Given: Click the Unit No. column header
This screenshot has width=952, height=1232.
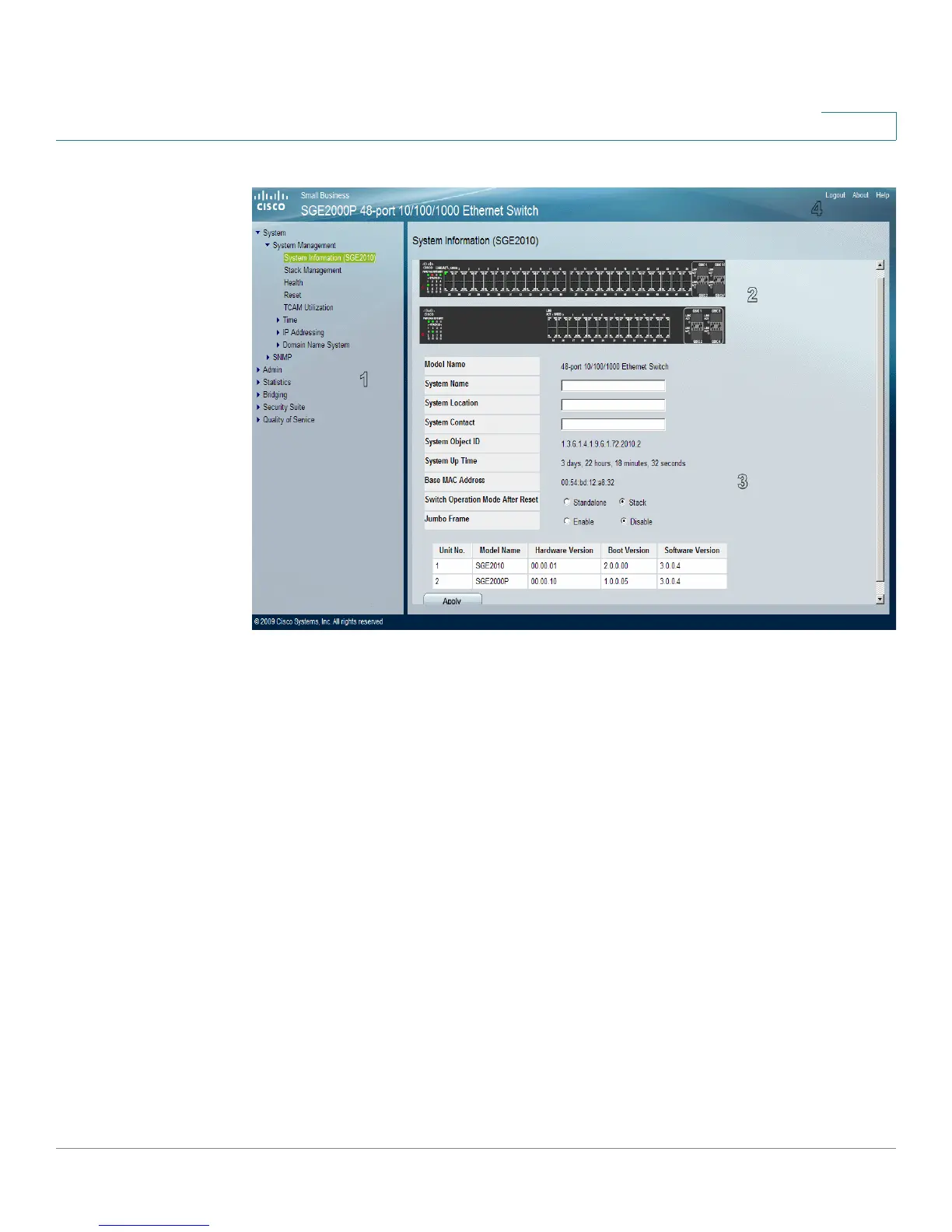Looking at the screenshot, I should tap(452, 550).
